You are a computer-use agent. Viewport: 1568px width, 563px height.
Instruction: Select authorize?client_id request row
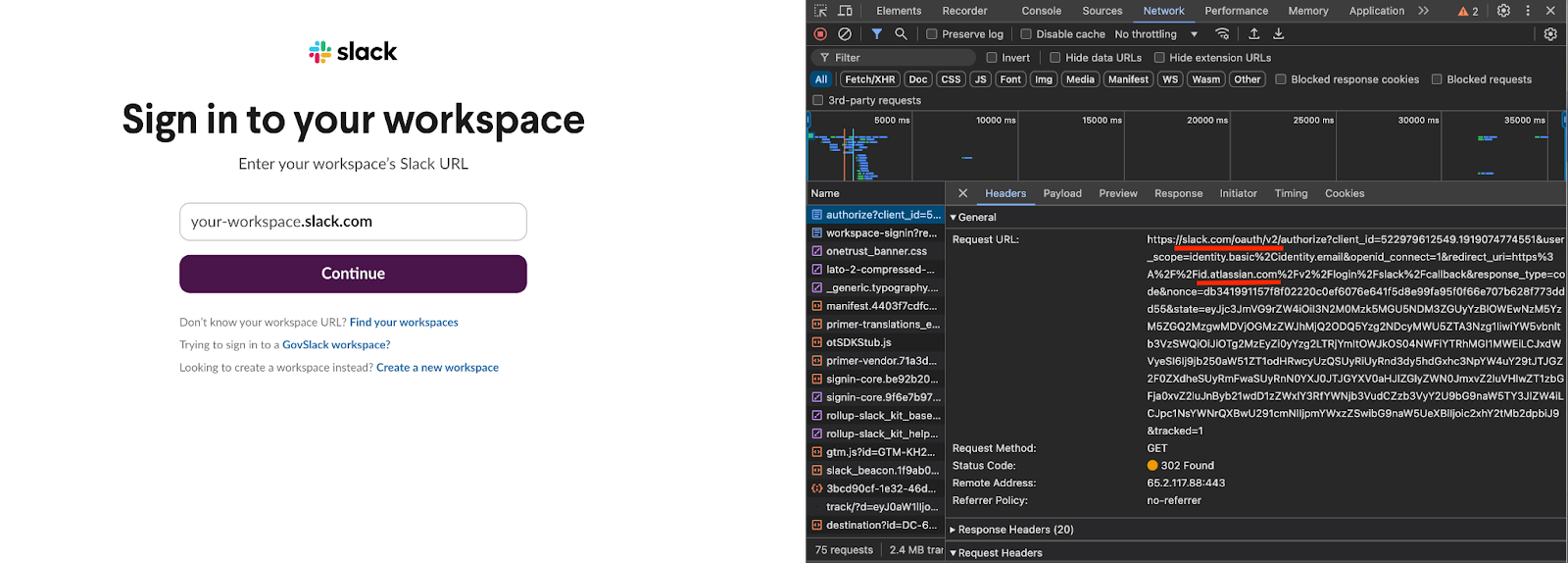click(876, 215)
